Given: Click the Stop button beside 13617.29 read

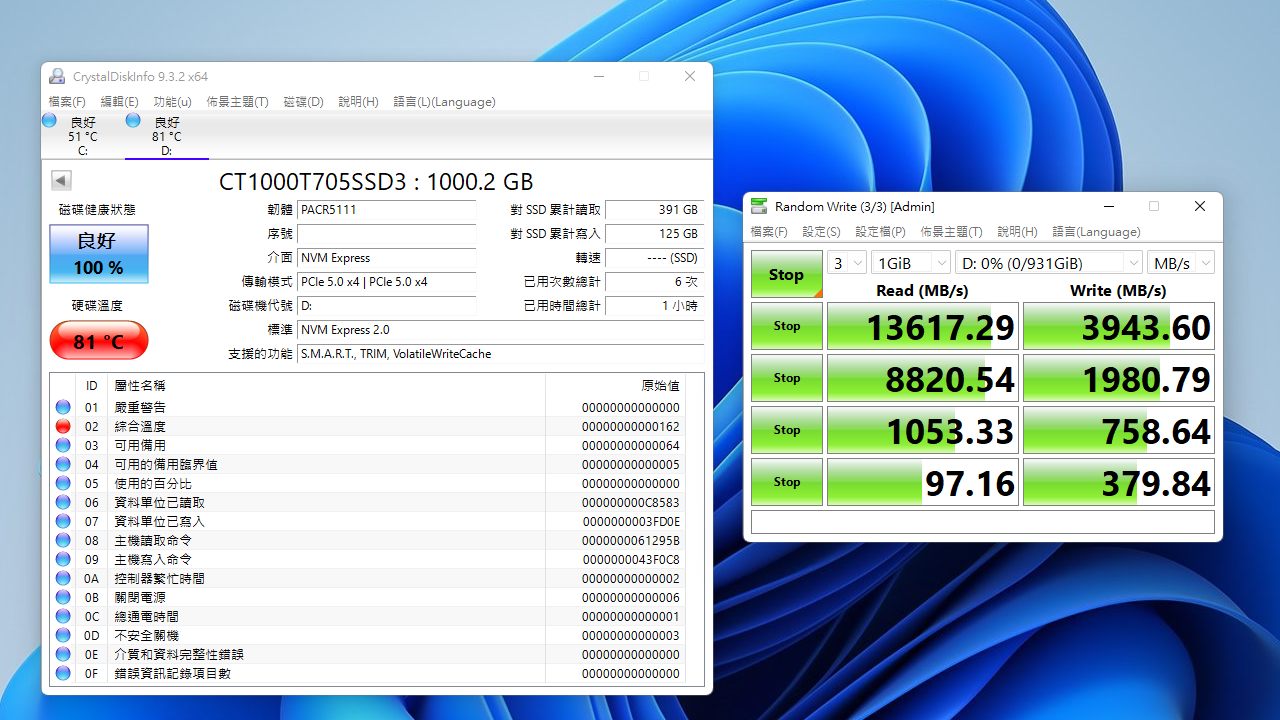Looking at the screenshot, I should coord(786,326).
